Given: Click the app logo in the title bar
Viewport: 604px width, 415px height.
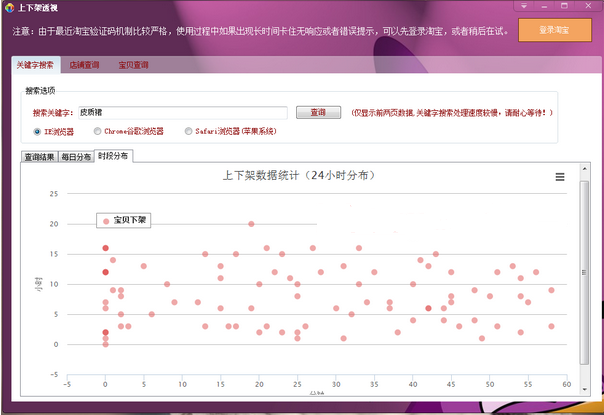Looking at the screenshot, I should coord(9,8).
